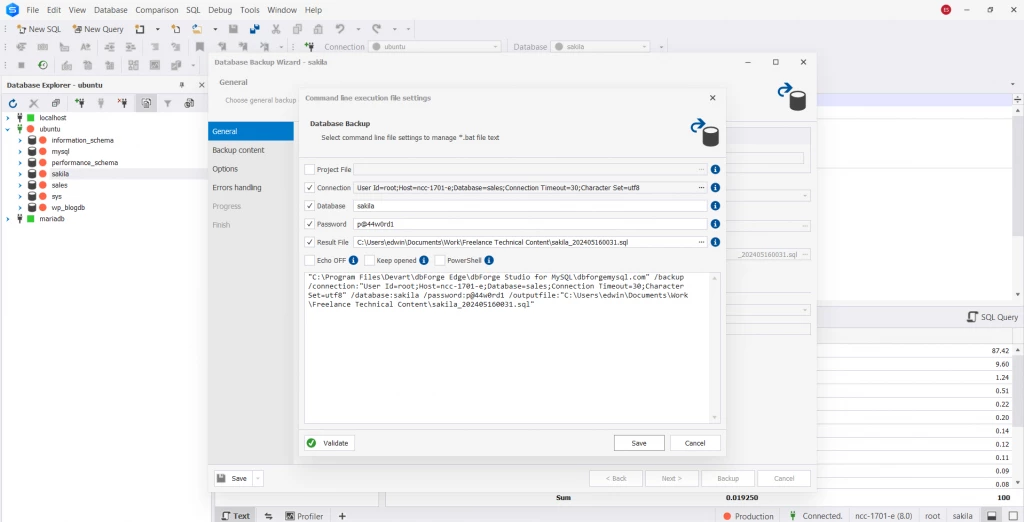
Task: Click browse ellipsis for Result File
Action: (701, 242)
